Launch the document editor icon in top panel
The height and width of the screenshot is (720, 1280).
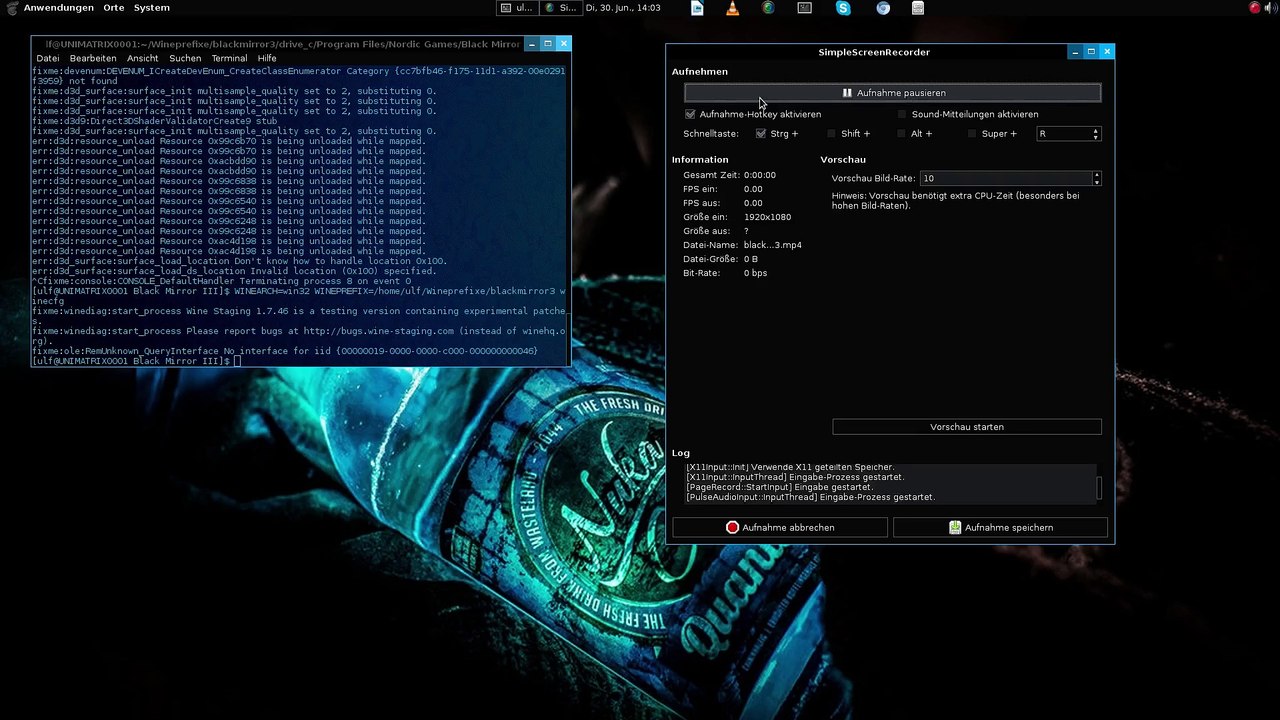pos(697,8)
